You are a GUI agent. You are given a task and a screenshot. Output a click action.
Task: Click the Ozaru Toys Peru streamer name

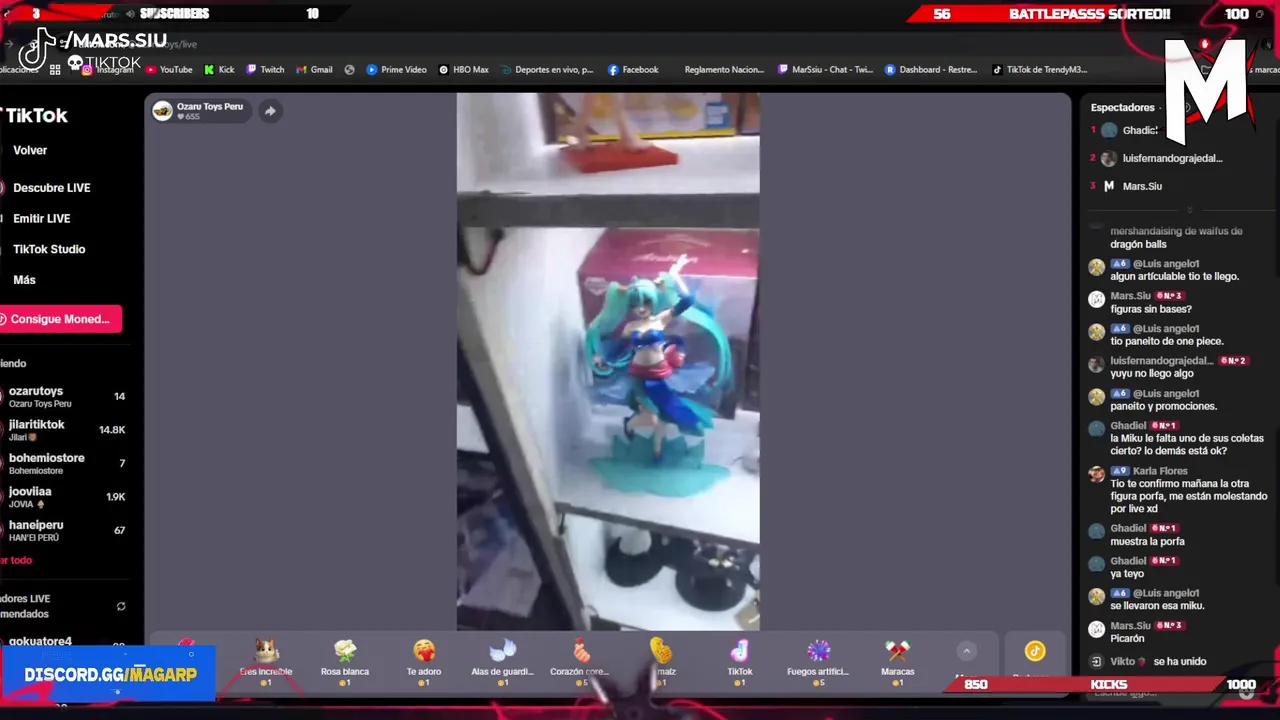click(x=209, y=106)
